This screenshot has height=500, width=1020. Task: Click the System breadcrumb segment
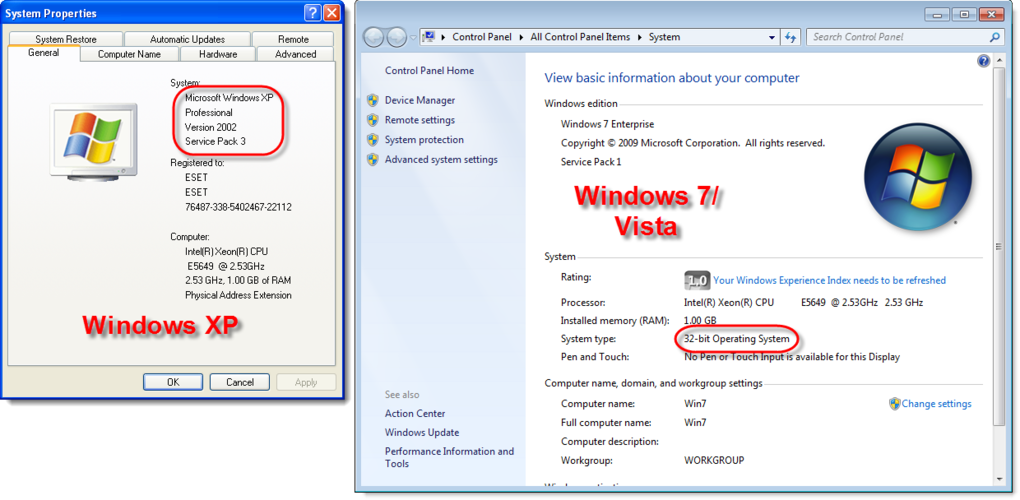[x=664, y=37]
